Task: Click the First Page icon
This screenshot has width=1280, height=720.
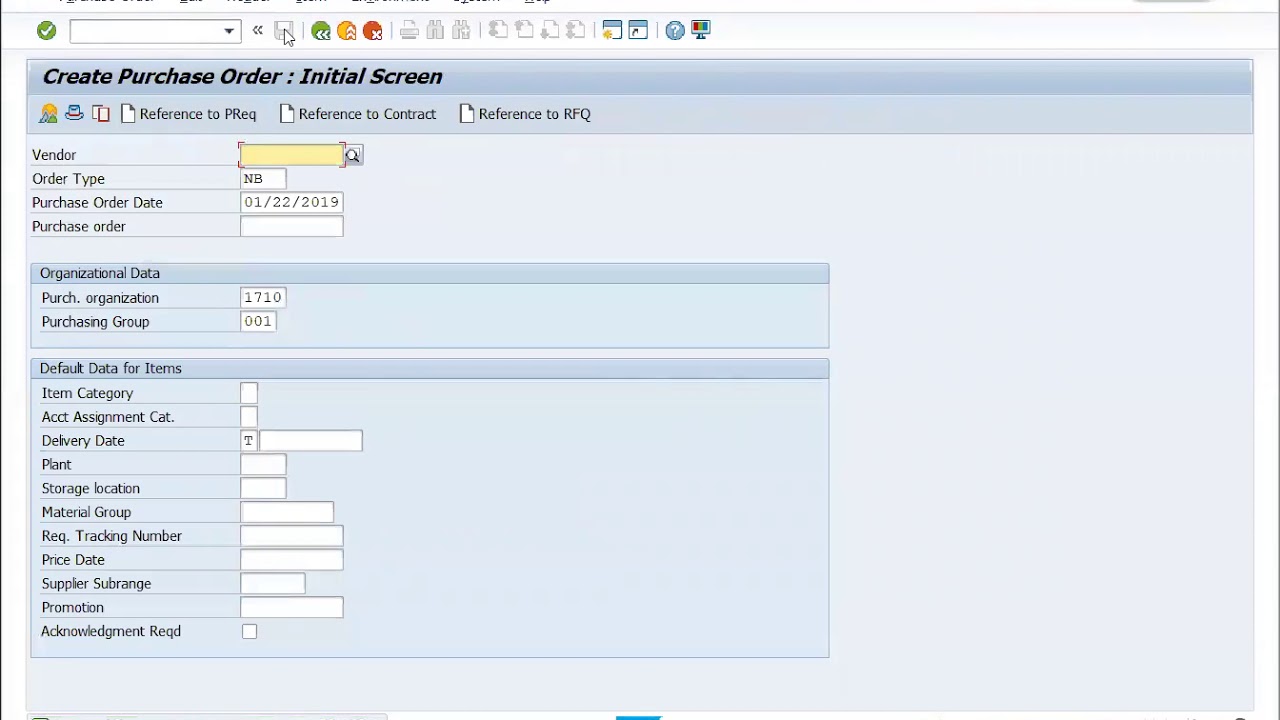Action: click(x=498, y=31)
